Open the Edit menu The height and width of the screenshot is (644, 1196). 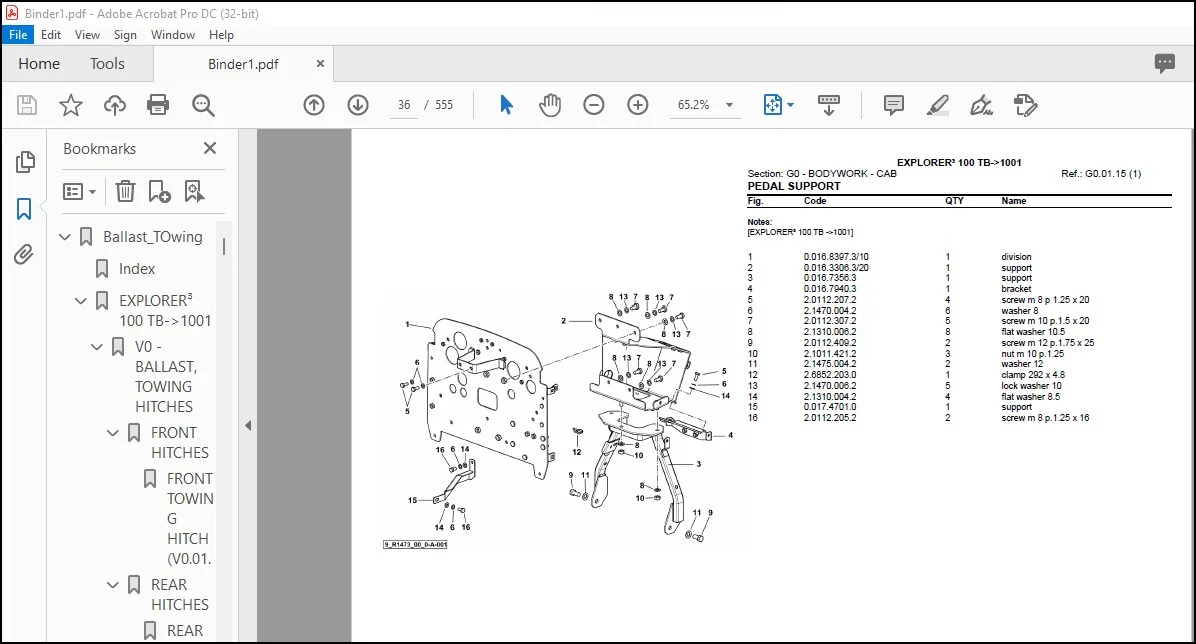point(51,34)
